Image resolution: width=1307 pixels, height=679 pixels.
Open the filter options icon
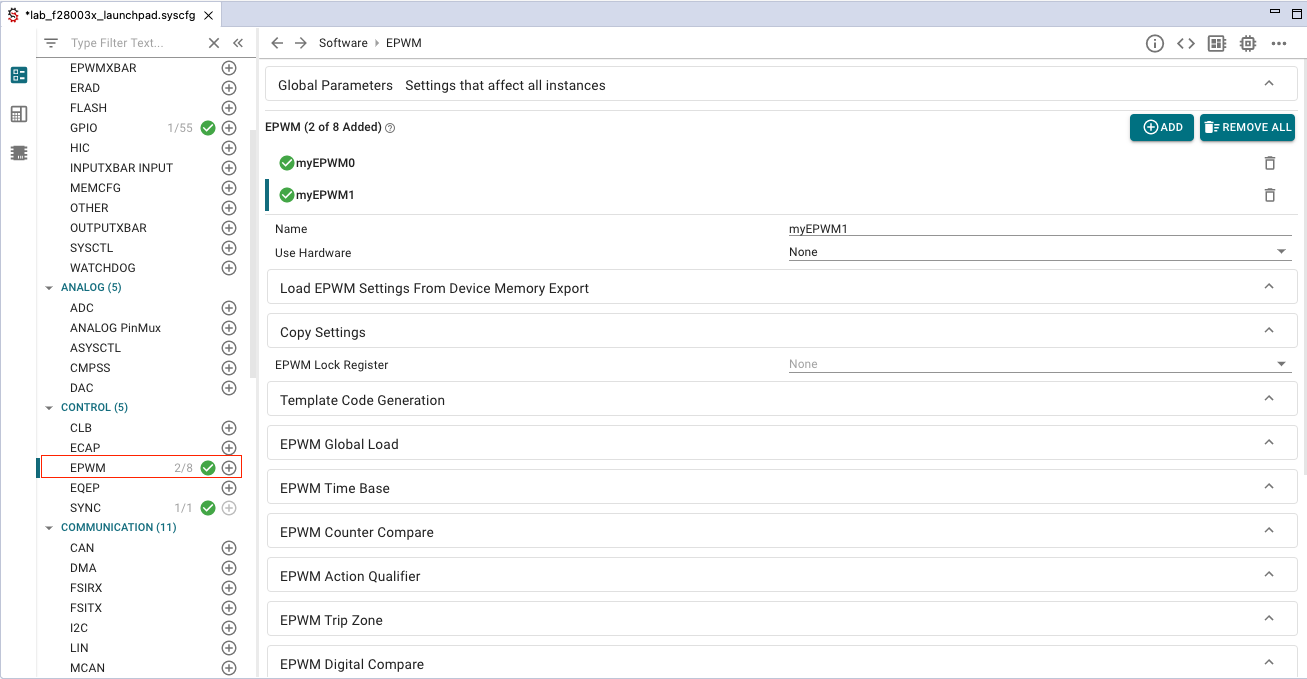click(51, 43)
